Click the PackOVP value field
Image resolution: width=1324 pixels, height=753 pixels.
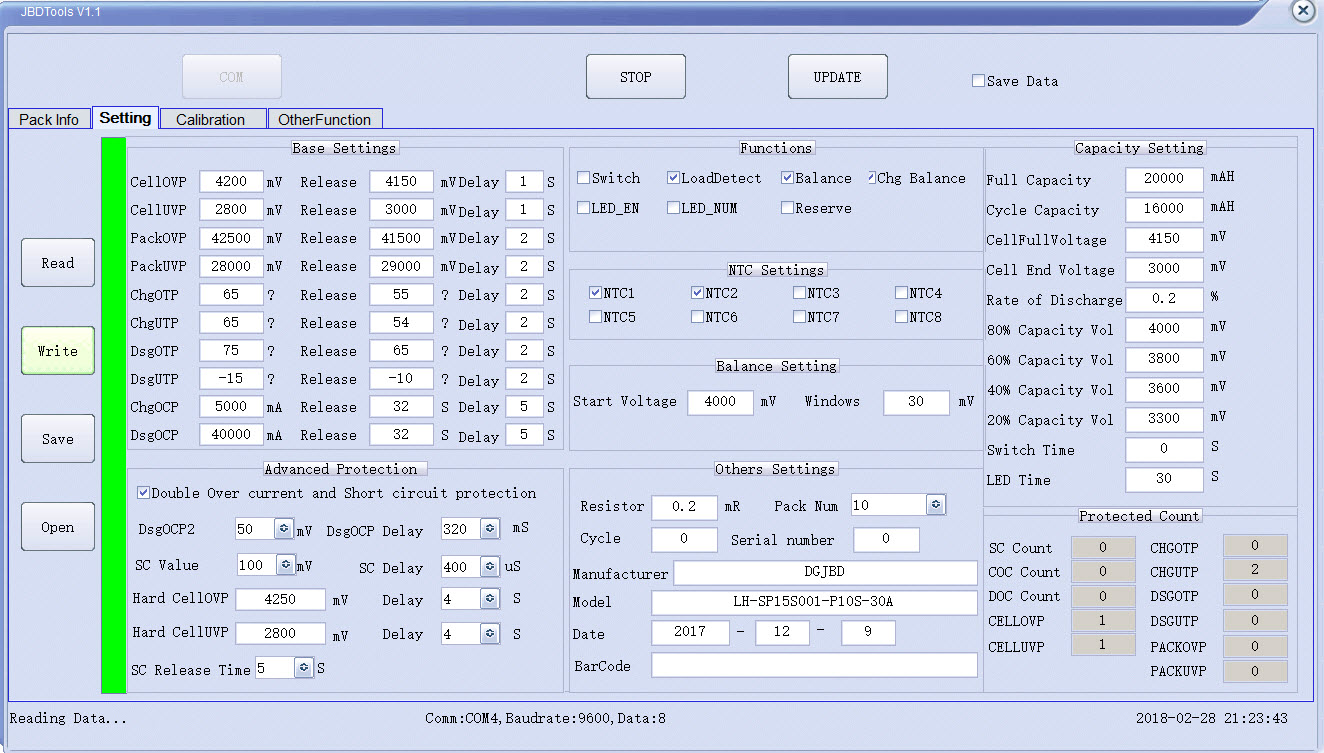click(231, 238)
